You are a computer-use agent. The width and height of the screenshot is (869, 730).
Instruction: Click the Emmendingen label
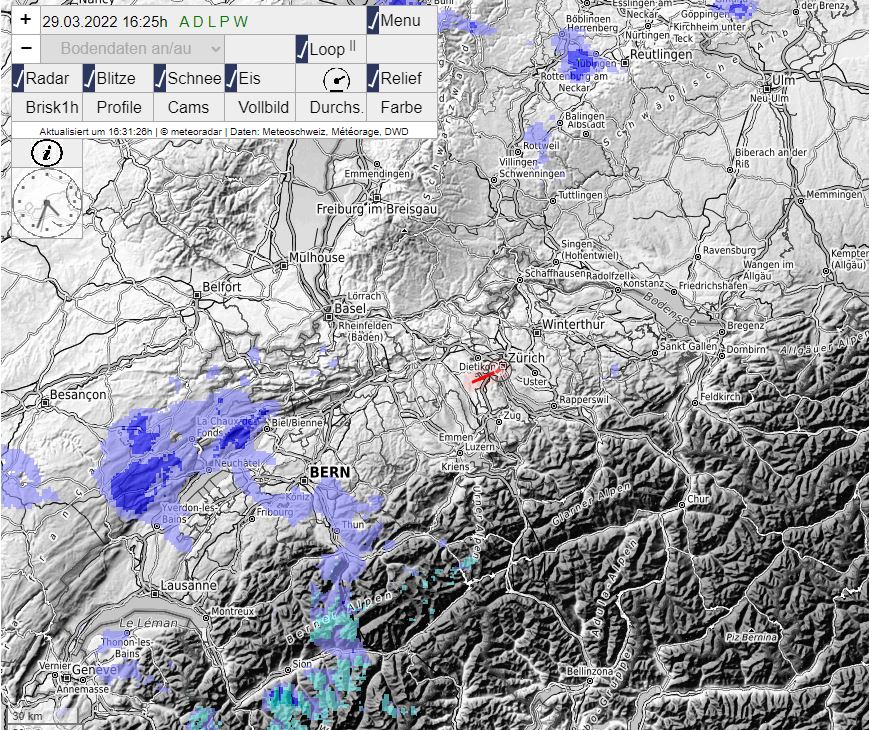click(377, 174)
